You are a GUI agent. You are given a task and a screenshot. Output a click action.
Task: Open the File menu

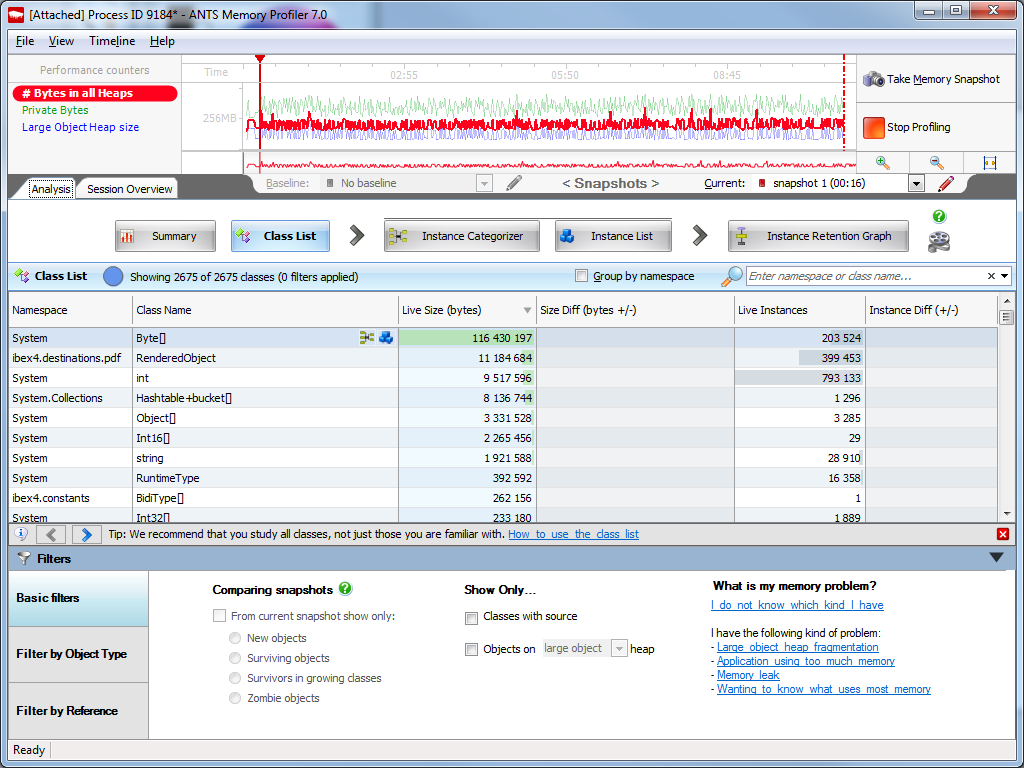[x=25, y=41]
